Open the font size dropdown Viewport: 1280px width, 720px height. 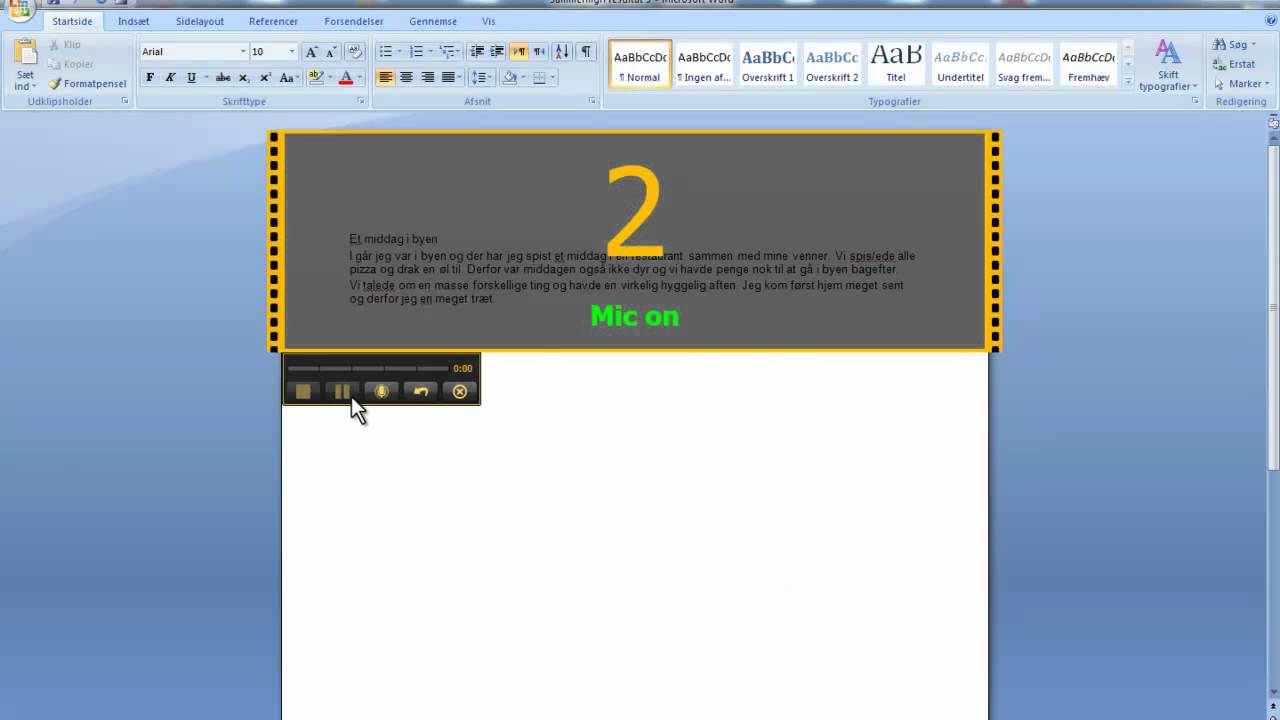coord(292,51)
